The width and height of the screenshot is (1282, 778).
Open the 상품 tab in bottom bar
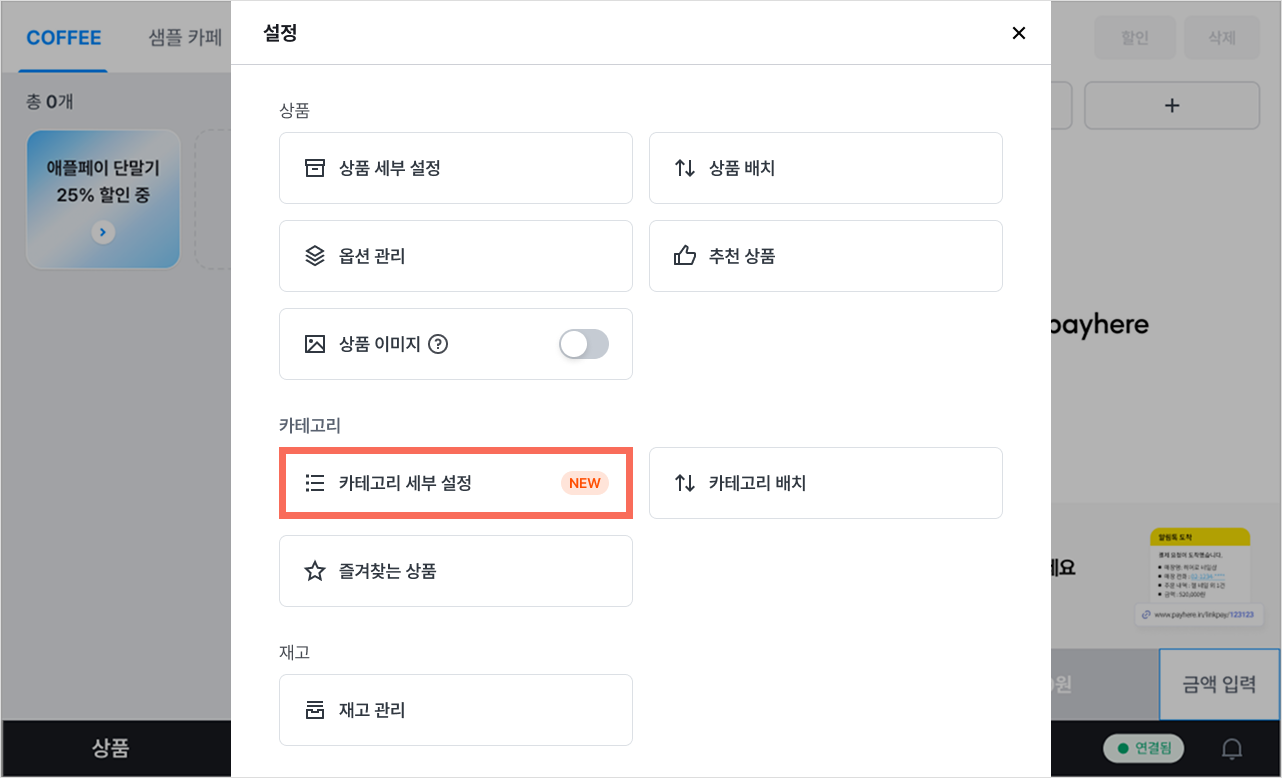[x=110, y=748]
